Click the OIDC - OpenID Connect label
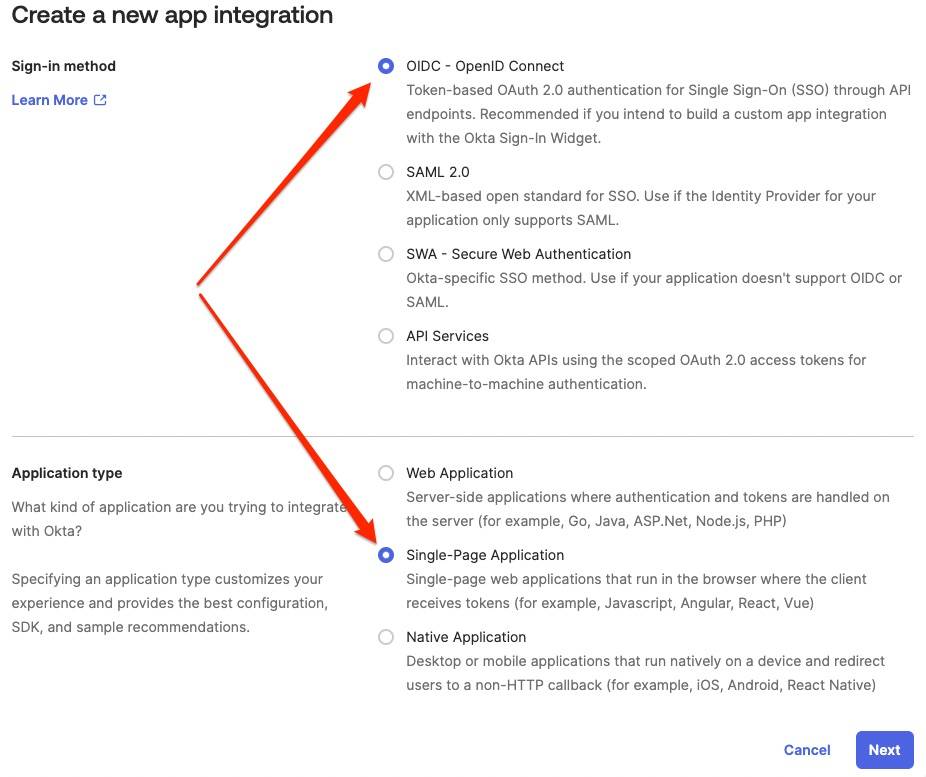The image size is (926, 777). click(x=485, y=66)
